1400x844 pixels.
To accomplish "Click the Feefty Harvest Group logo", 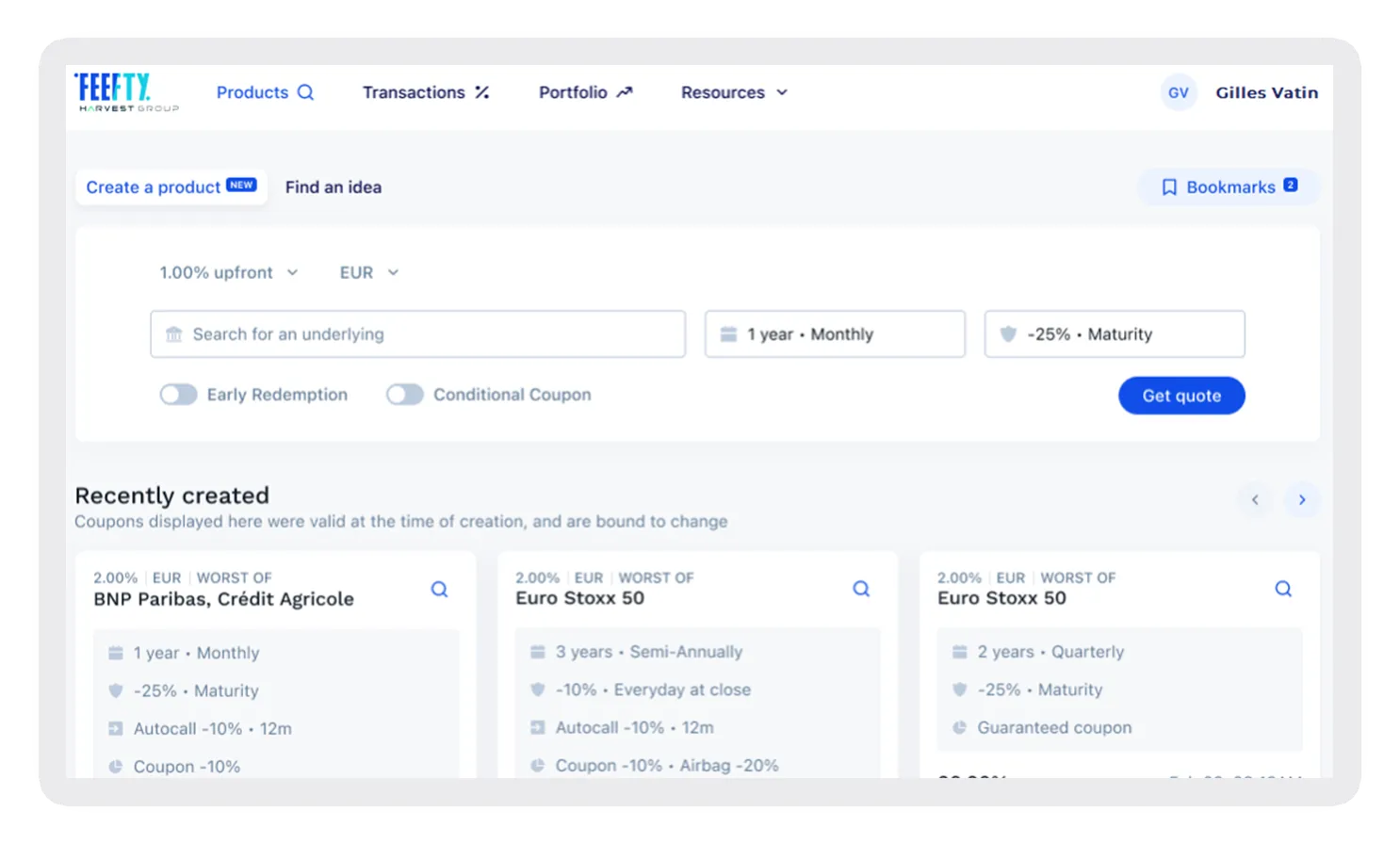I will click(x=126, y=92).
